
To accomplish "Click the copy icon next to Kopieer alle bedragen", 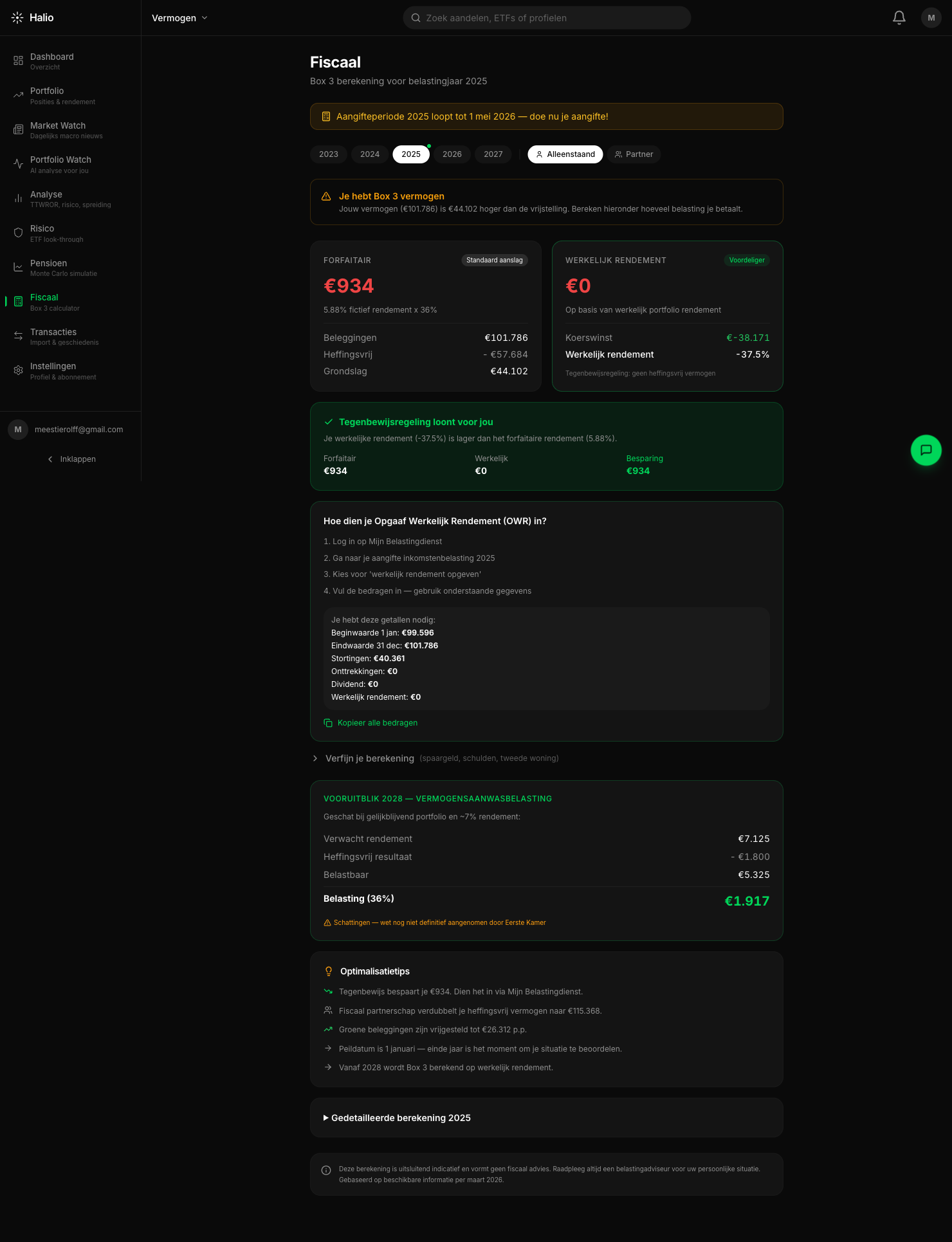I will [328, 723].
